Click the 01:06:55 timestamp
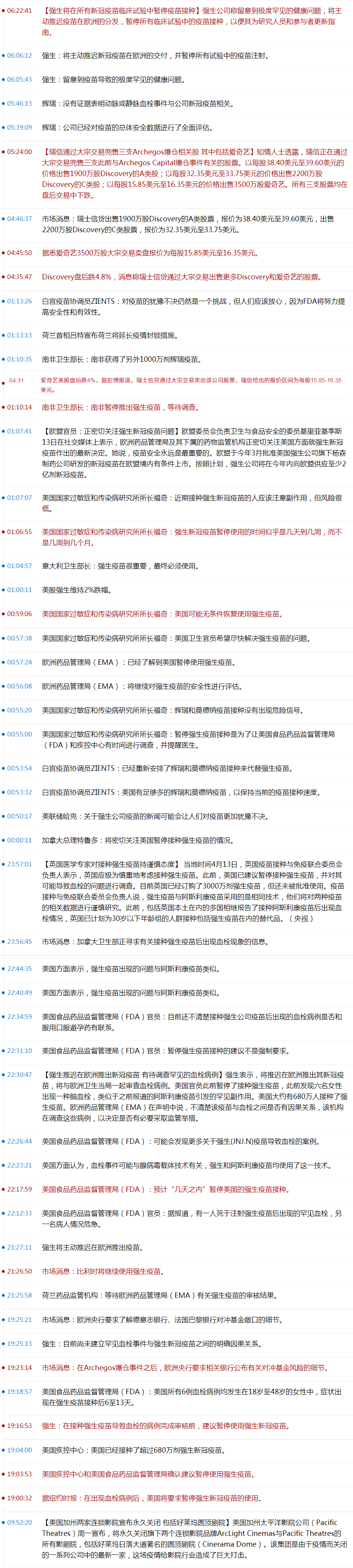This screenshot has width=353, height=1568. click(x=19, y=531)
